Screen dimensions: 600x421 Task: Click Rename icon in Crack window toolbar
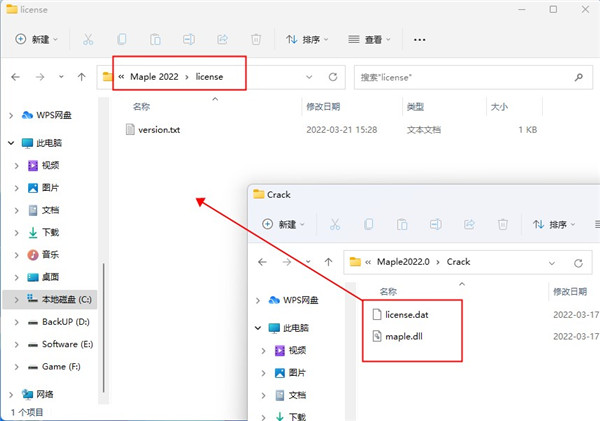tap(435, 224)
